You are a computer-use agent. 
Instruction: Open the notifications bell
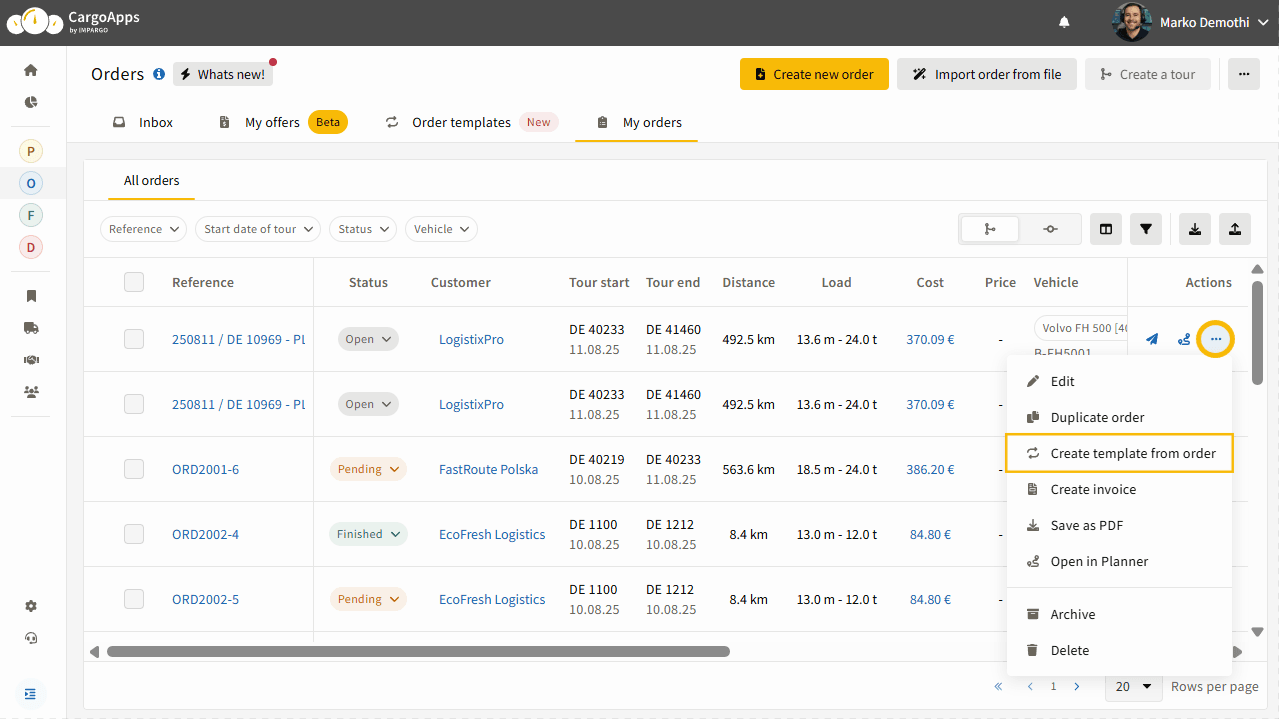1064,22
